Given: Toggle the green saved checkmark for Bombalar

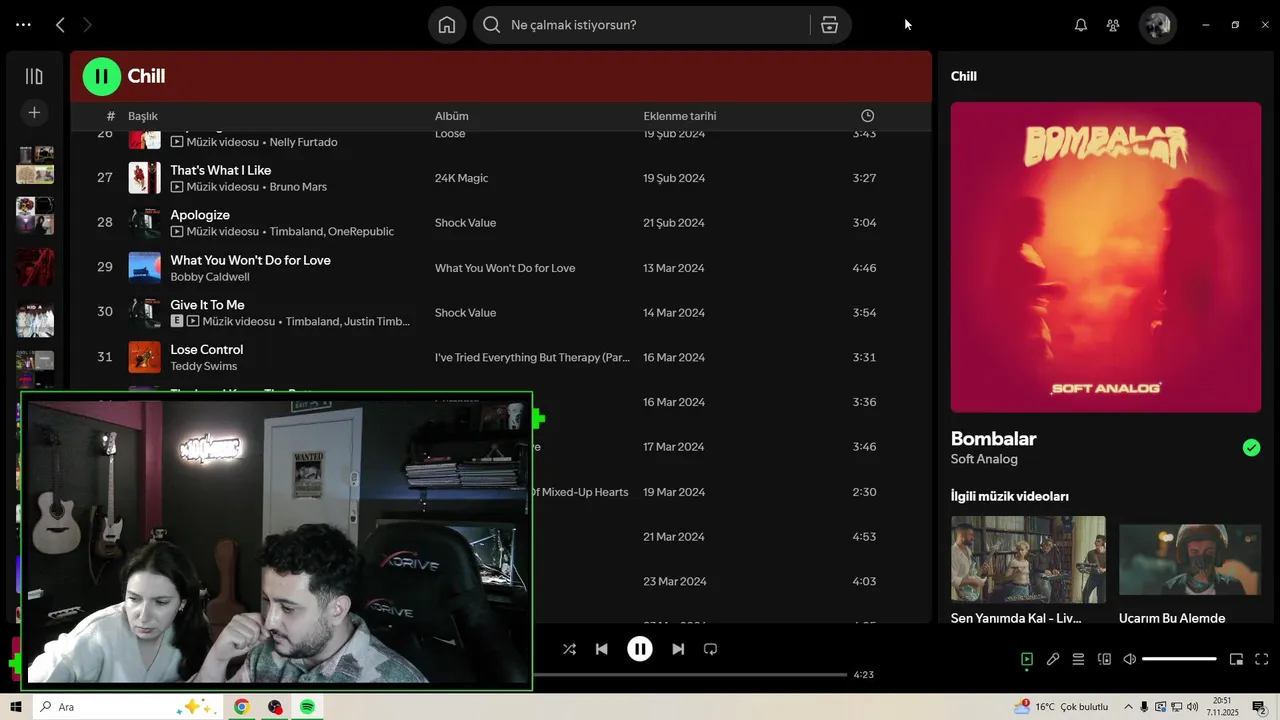Looking at the screenshot, I should [x=1251, y=447].
